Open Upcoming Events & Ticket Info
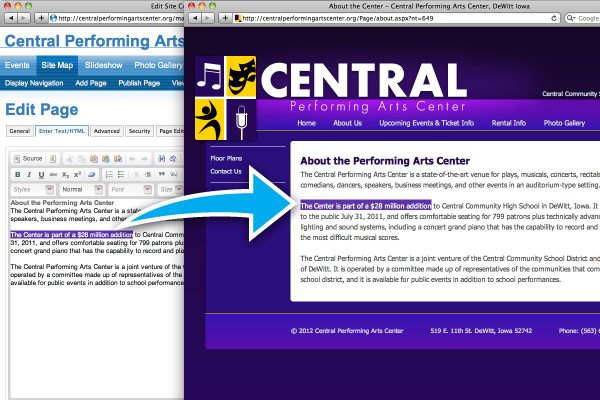Viewport: 600px width, 400px height. (426, 123)
